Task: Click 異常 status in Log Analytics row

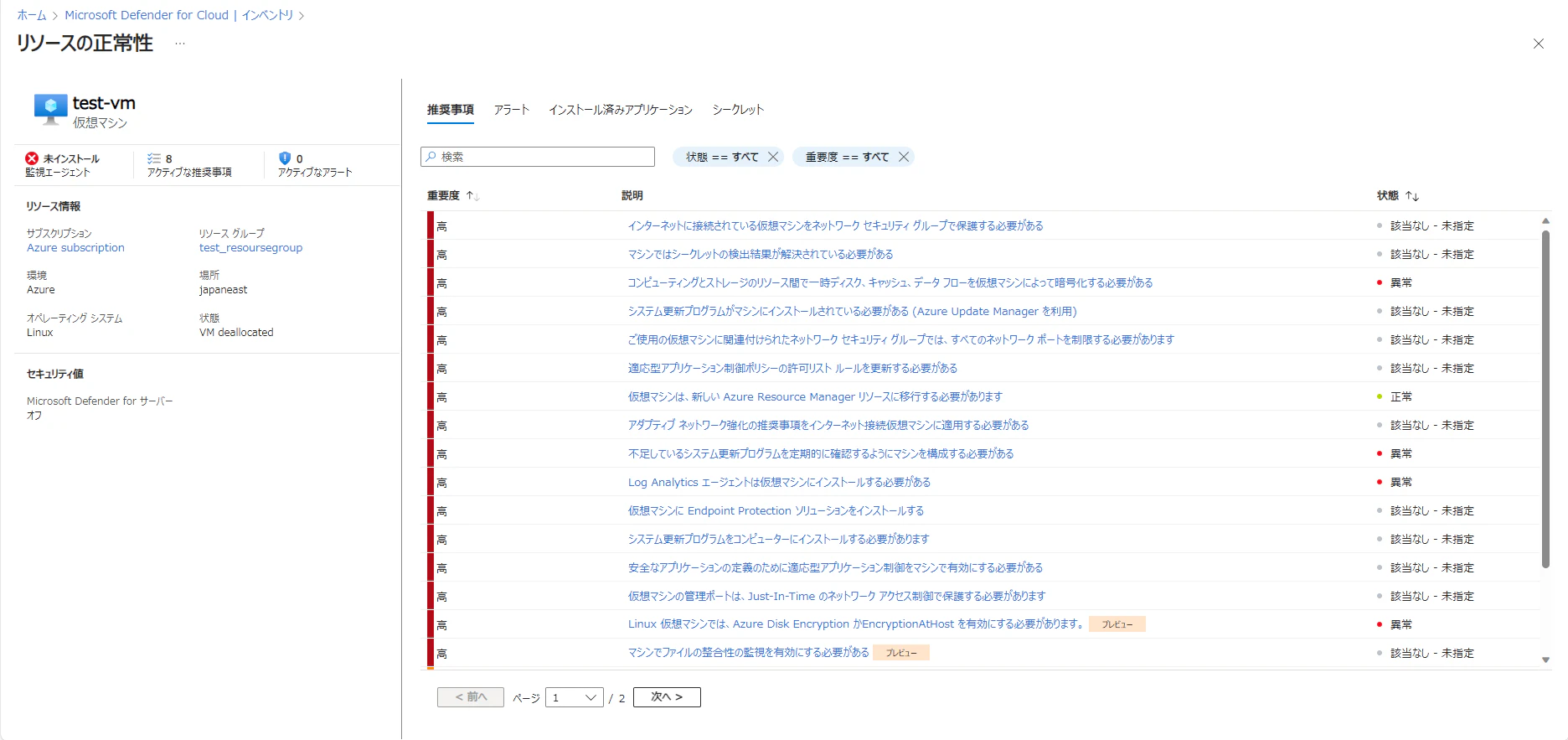Action: tap(1401, 482)
